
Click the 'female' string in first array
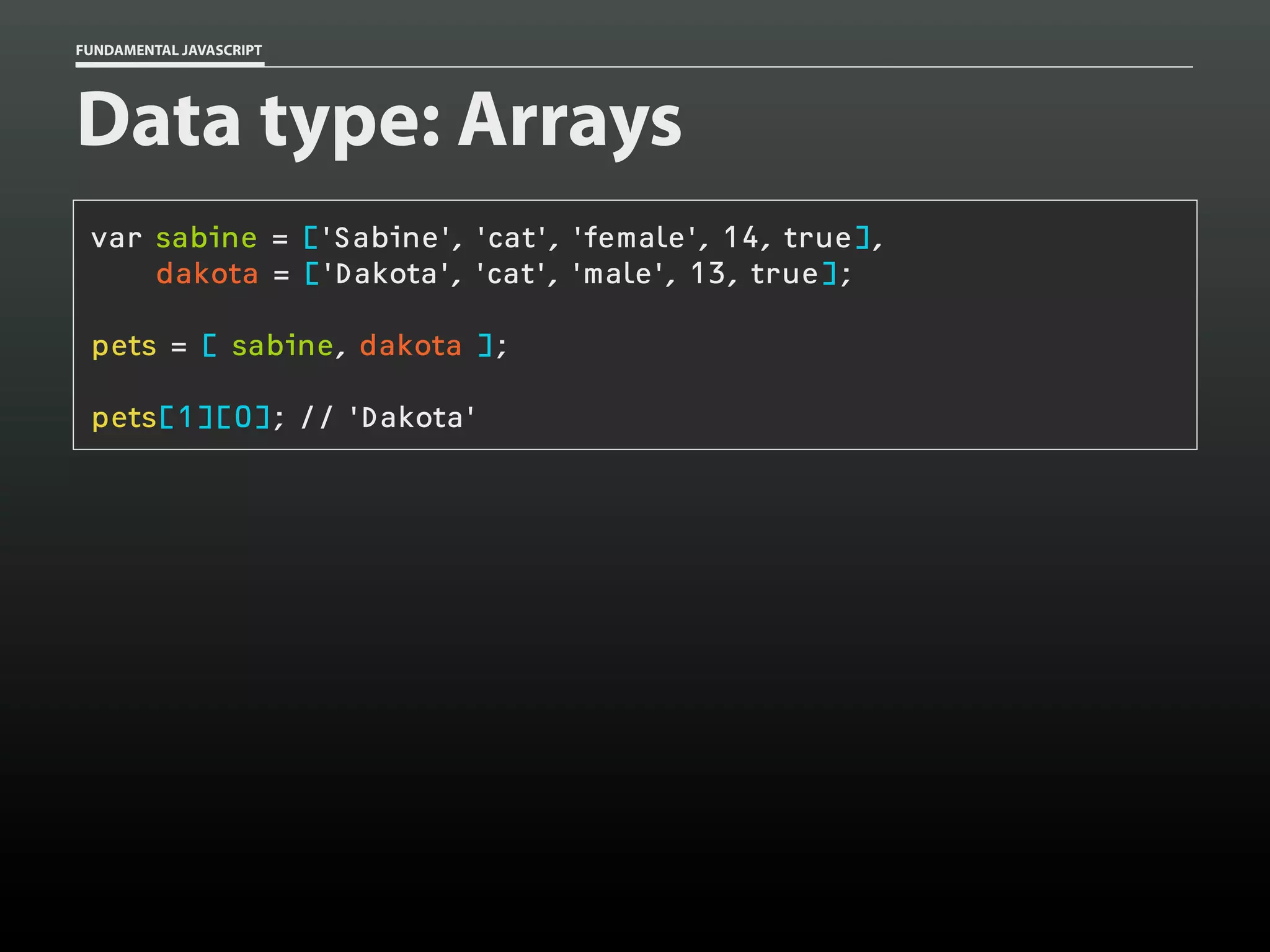coord(634,238)
